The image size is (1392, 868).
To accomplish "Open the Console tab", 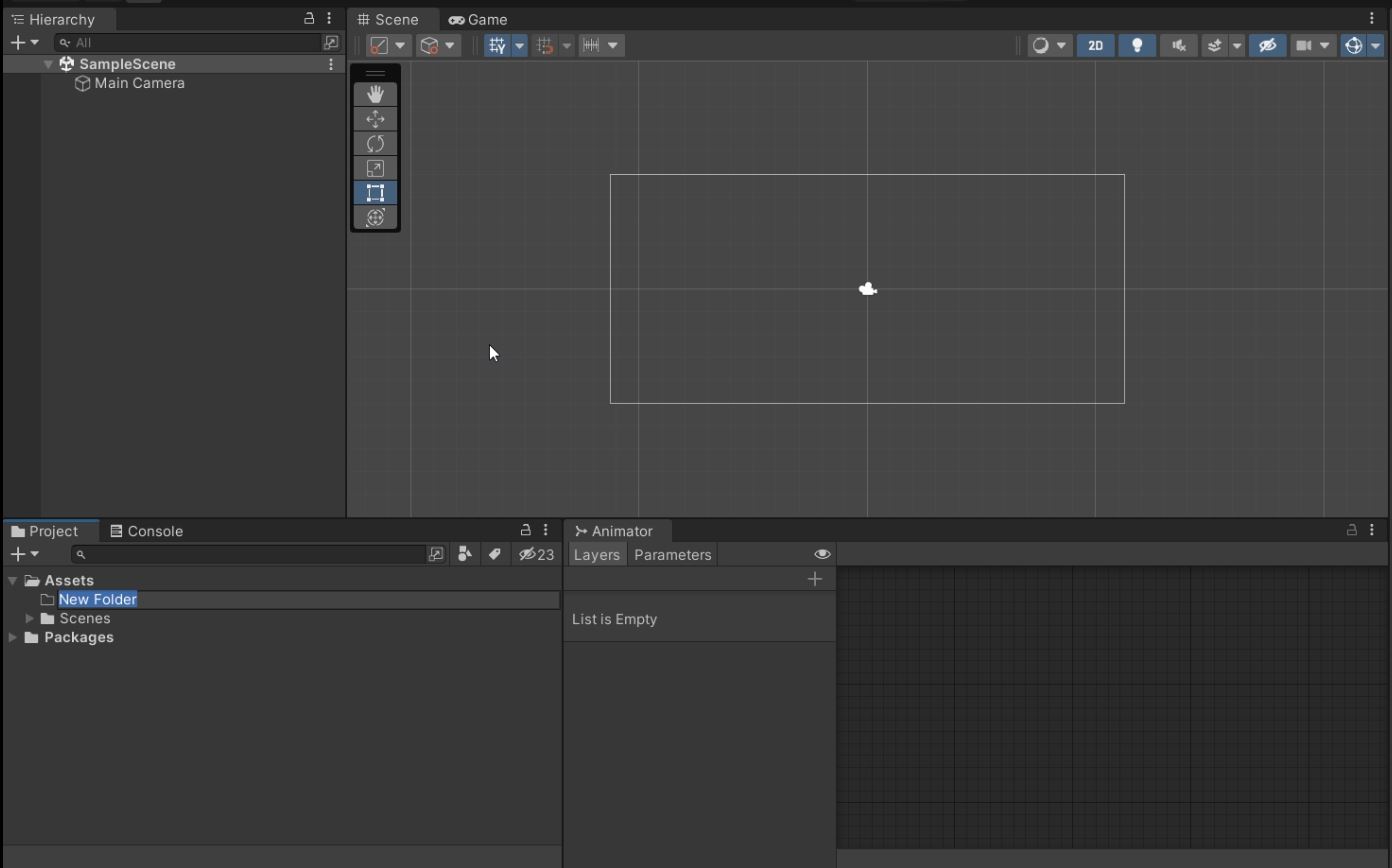I will 146,531.
